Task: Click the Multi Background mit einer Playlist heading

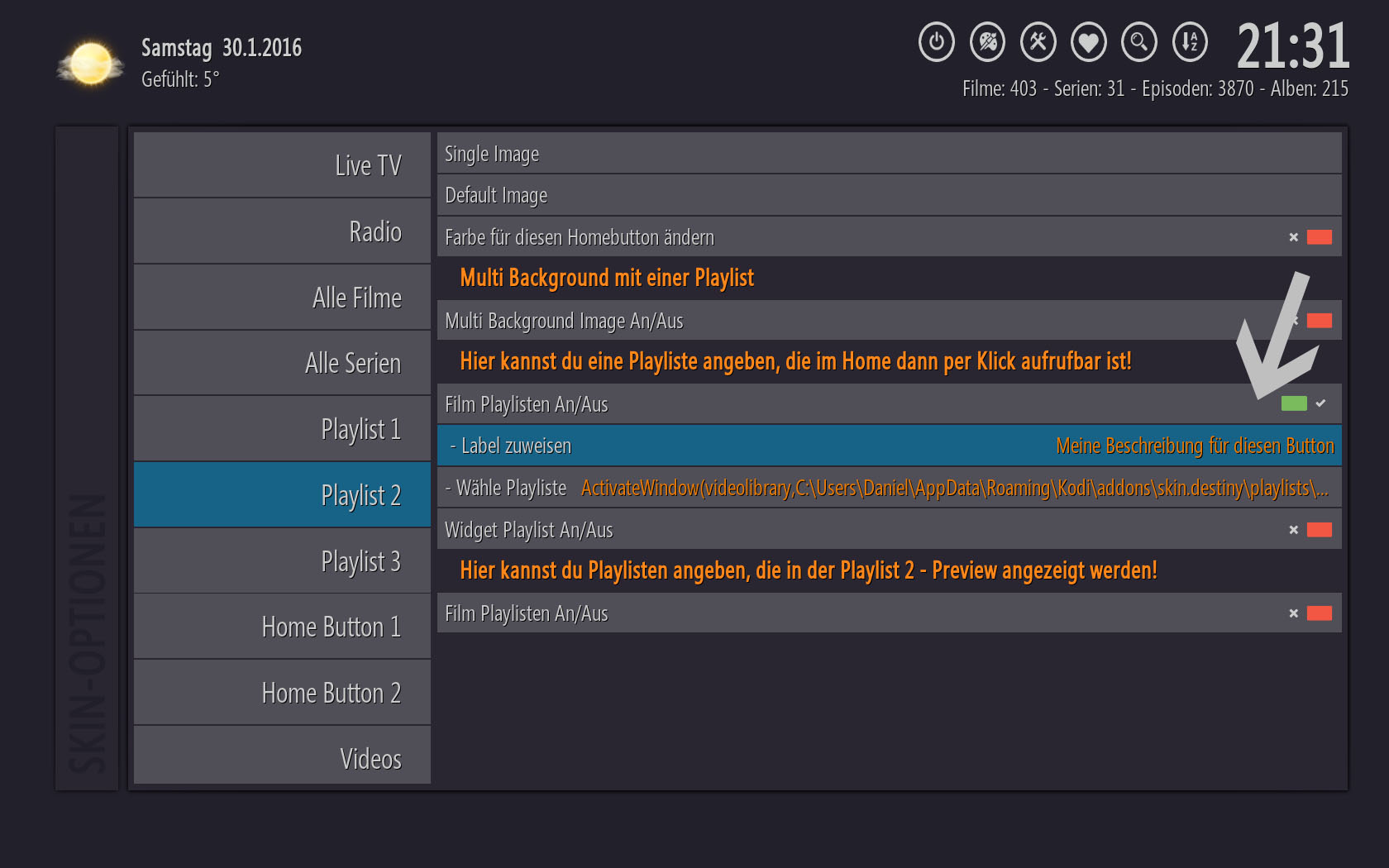Action: pos(607,278)
